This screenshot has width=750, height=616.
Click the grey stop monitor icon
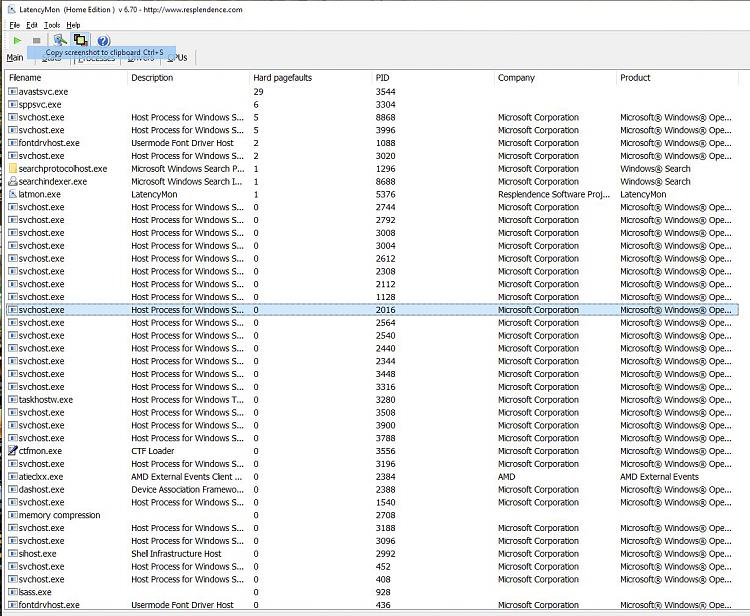tap(36, 41)
